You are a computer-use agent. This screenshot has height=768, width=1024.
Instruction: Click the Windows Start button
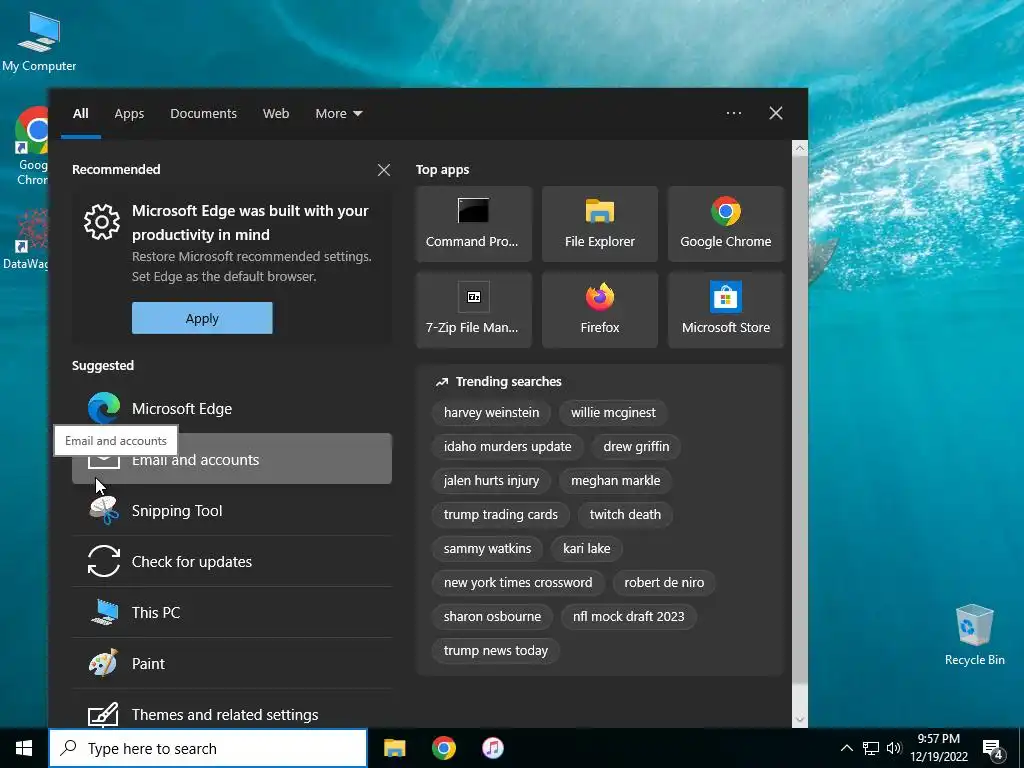pyautogui.click(x=24, y=748)
